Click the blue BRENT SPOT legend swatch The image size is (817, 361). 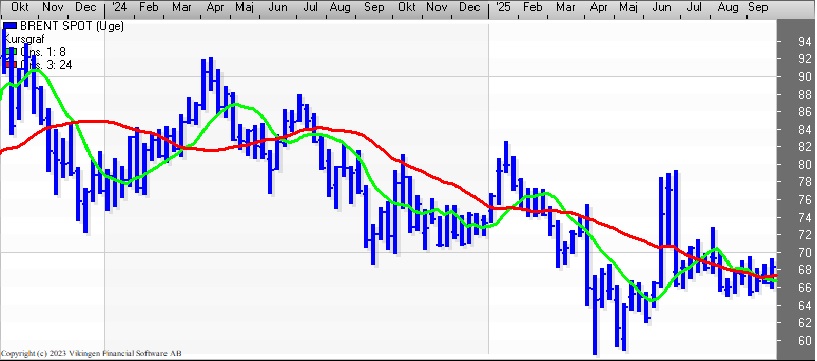point(10,26)
